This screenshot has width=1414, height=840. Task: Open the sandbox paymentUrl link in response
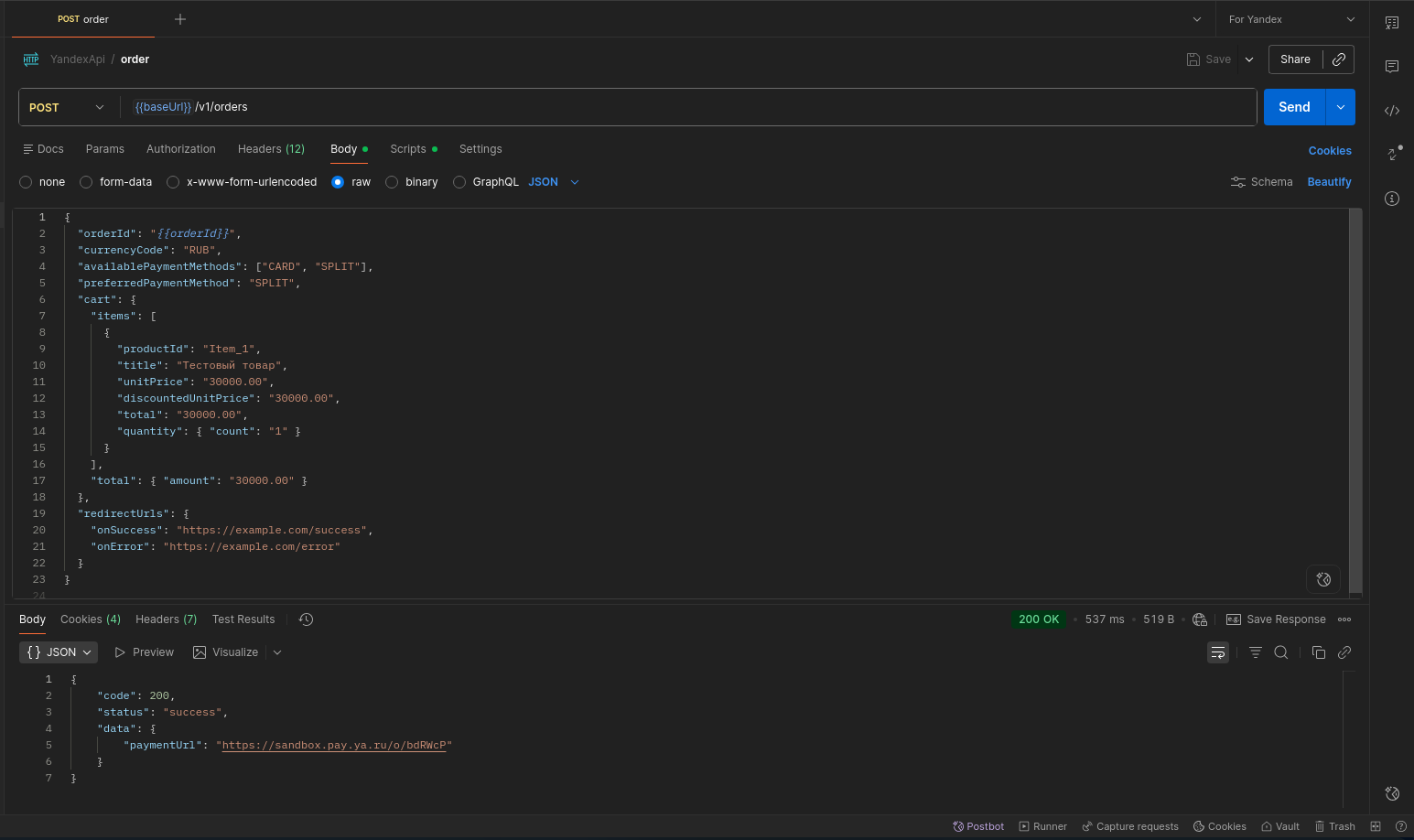pyautogui.click(x=334, y=746)
